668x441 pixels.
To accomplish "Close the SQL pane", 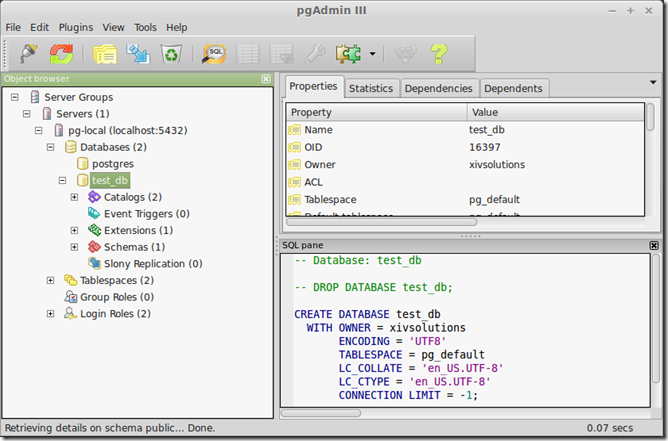I will pyautogui.click(x=654, y=245).
